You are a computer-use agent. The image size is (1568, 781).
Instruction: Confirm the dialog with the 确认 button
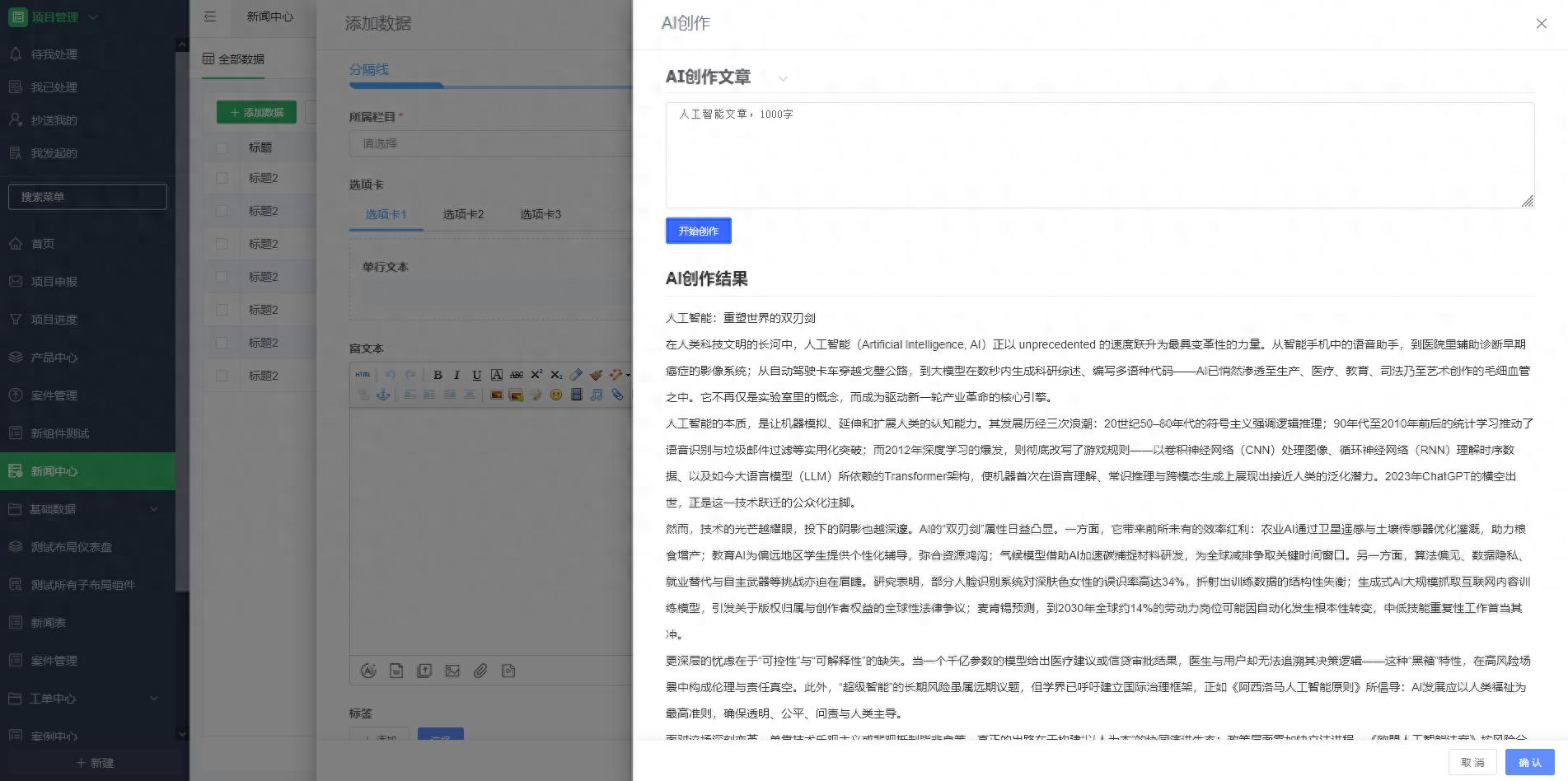pyautogui.click(x=1529, y=762)
